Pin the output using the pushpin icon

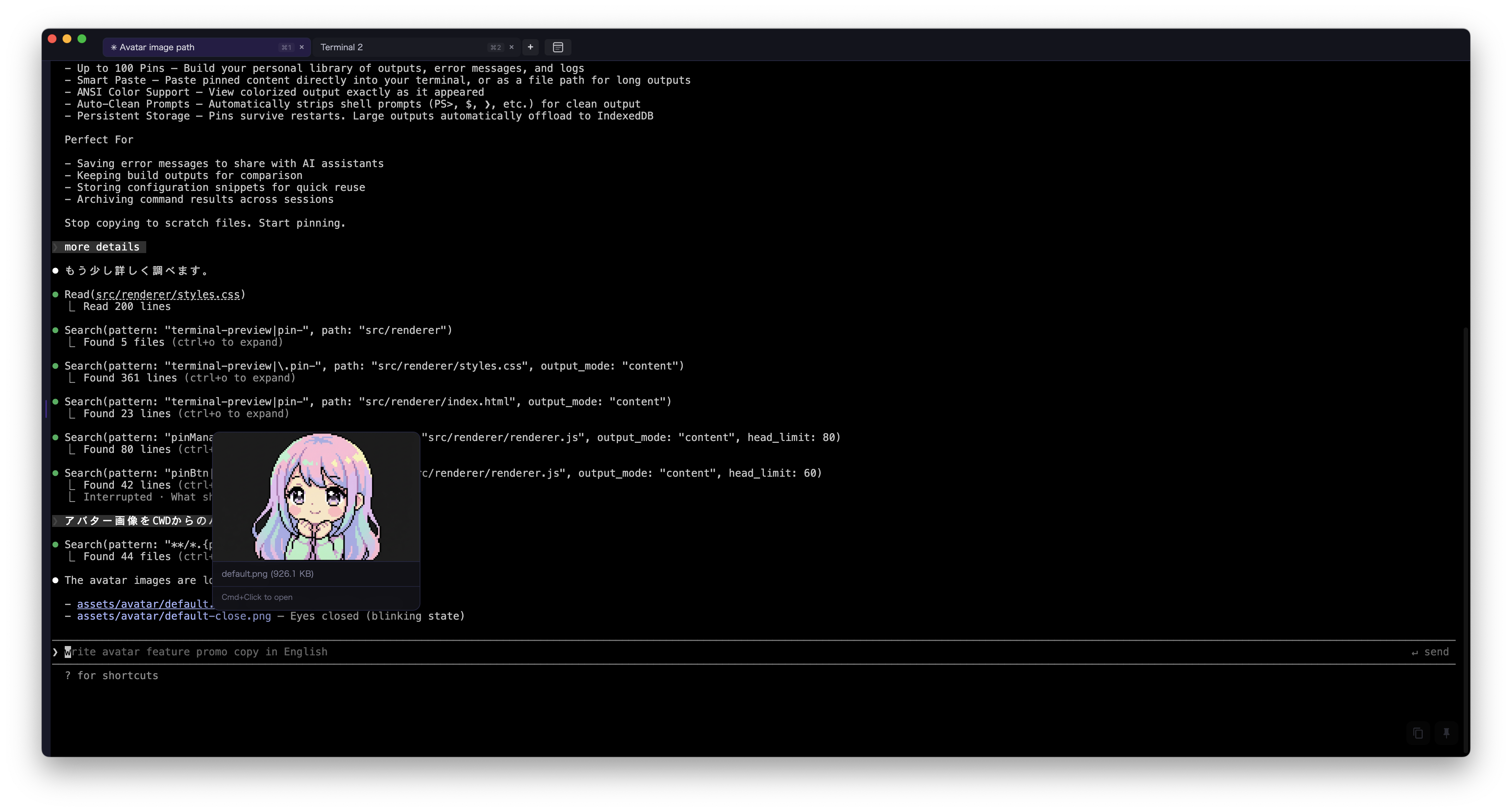tap(1446, 733)
